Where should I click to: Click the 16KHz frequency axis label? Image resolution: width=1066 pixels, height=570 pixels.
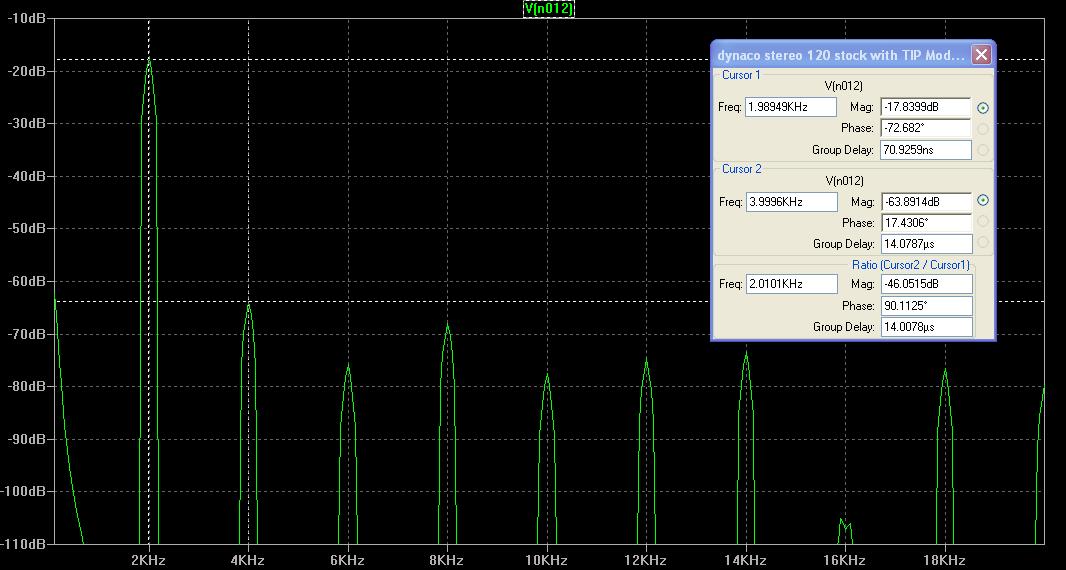pyautogui.click(x=844, y=560)
